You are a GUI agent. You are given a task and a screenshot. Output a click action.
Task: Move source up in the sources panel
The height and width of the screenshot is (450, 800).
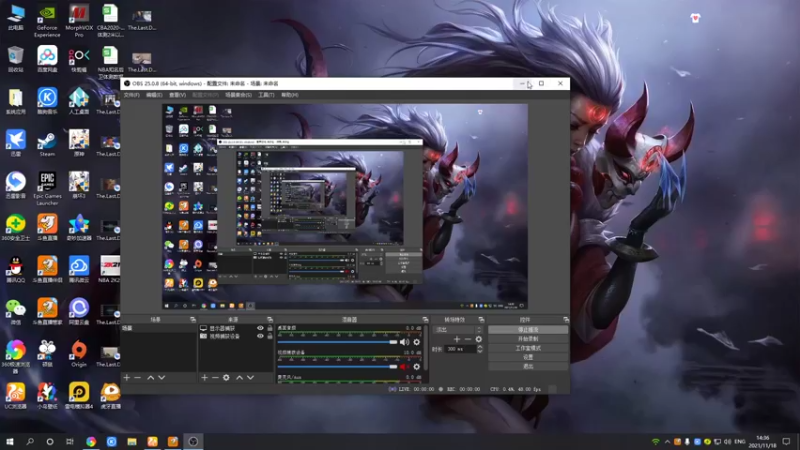[239, 378]
